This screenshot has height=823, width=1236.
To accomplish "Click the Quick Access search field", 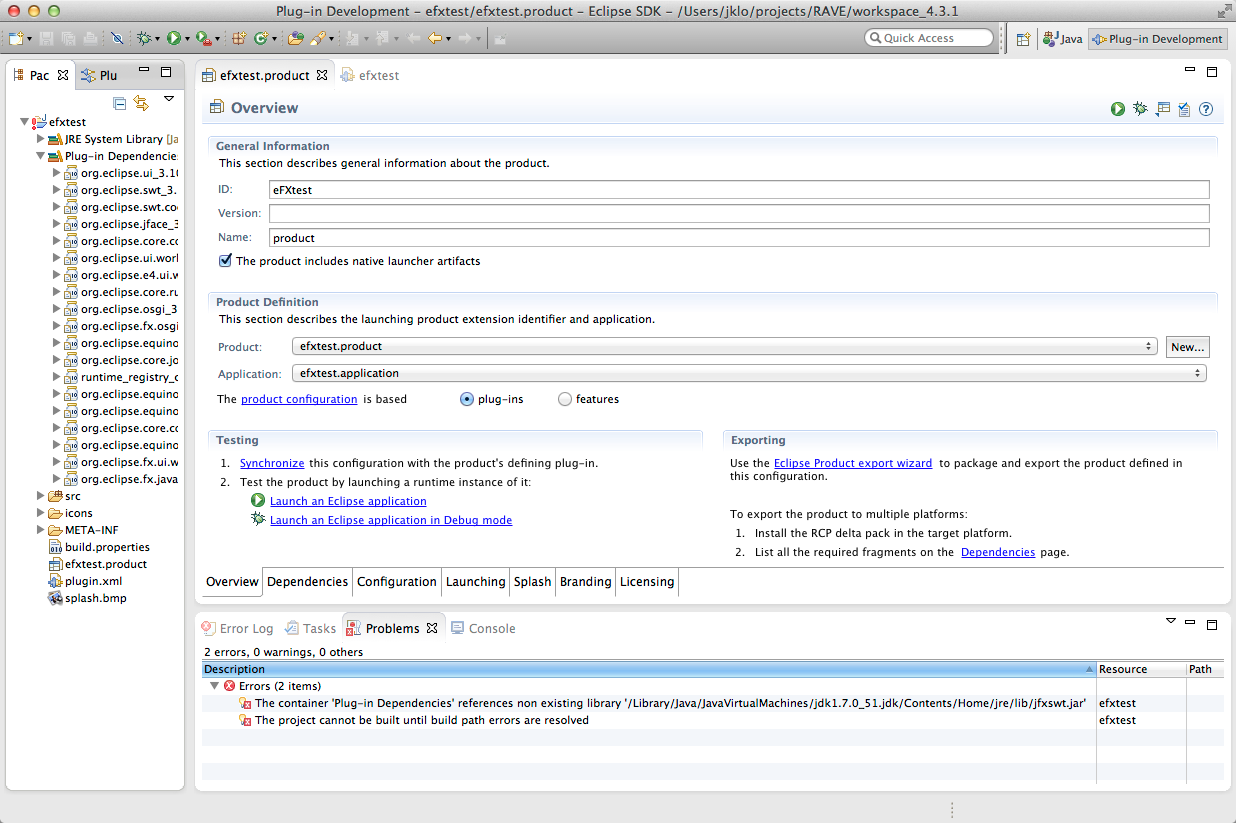I will (929, 38).
